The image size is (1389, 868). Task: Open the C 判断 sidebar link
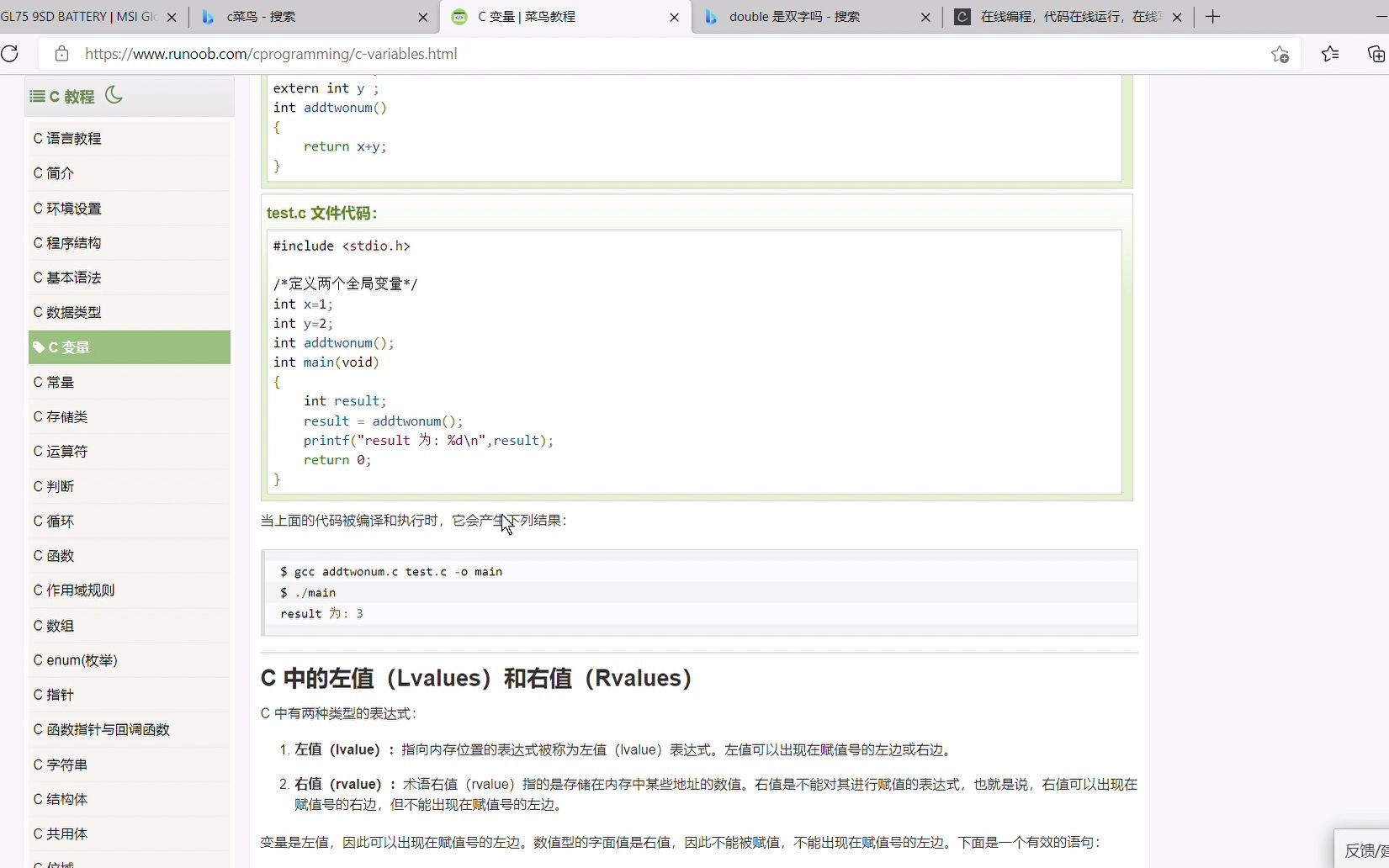click(x=130, y=486)
